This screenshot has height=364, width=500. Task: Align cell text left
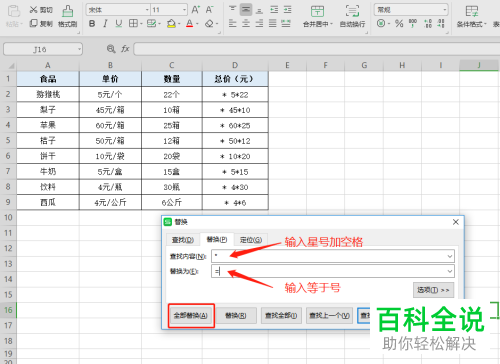[233, 24]
